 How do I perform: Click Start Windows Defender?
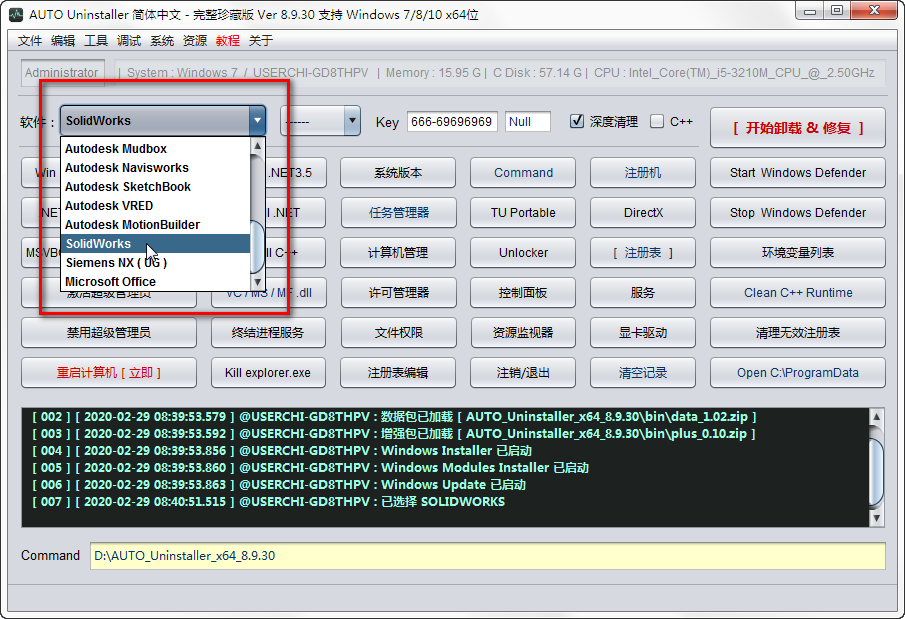tap(797, 172)
